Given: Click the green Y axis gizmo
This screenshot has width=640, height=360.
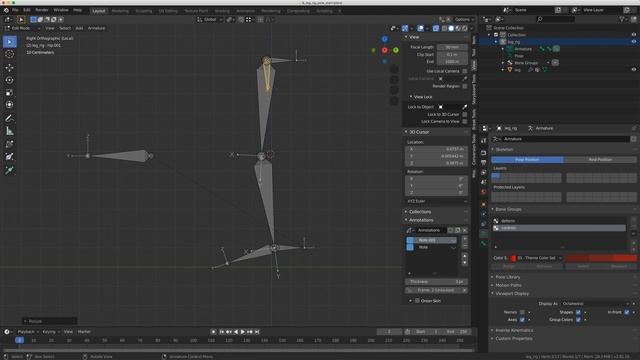Looking at the screenshot, I should (396, 50).
